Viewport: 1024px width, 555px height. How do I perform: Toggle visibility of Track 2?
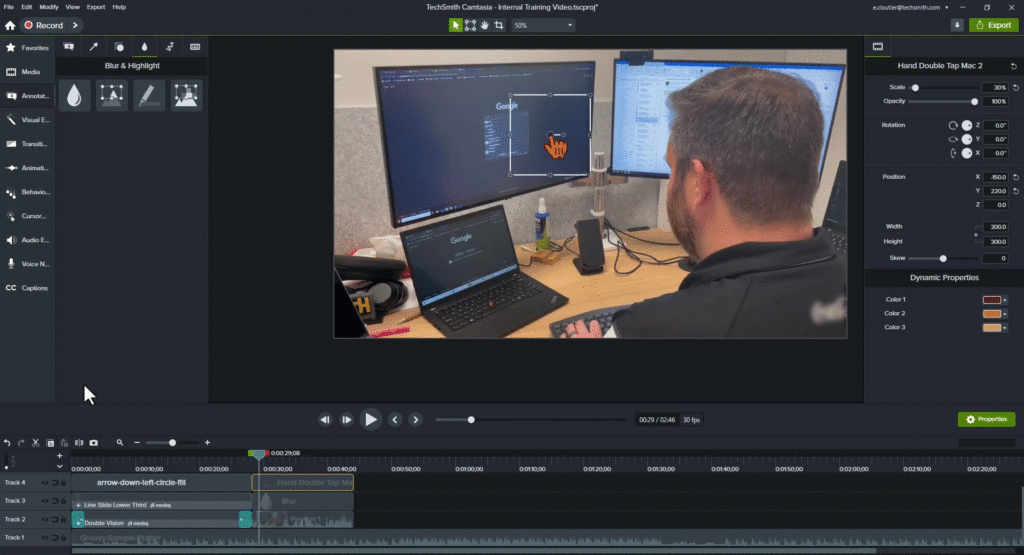45,519
